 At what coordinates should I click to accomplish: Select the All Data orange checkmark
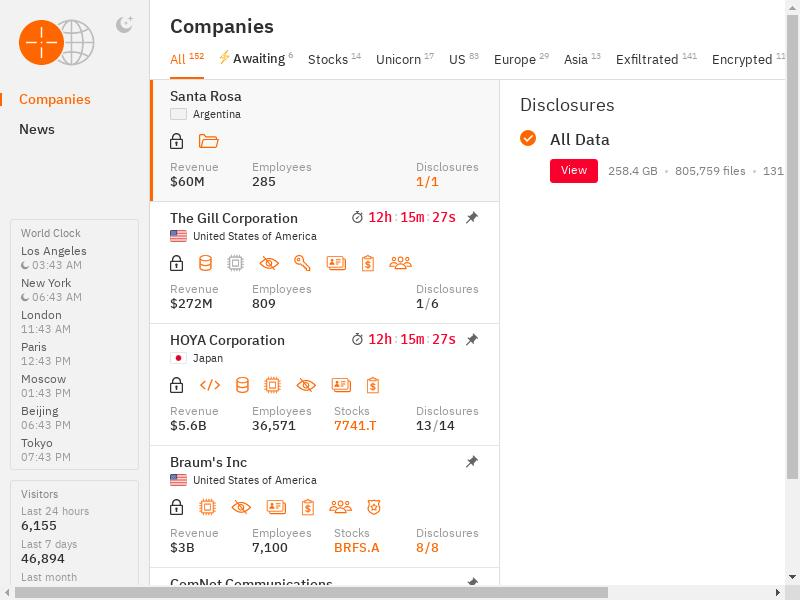[528, 138]
